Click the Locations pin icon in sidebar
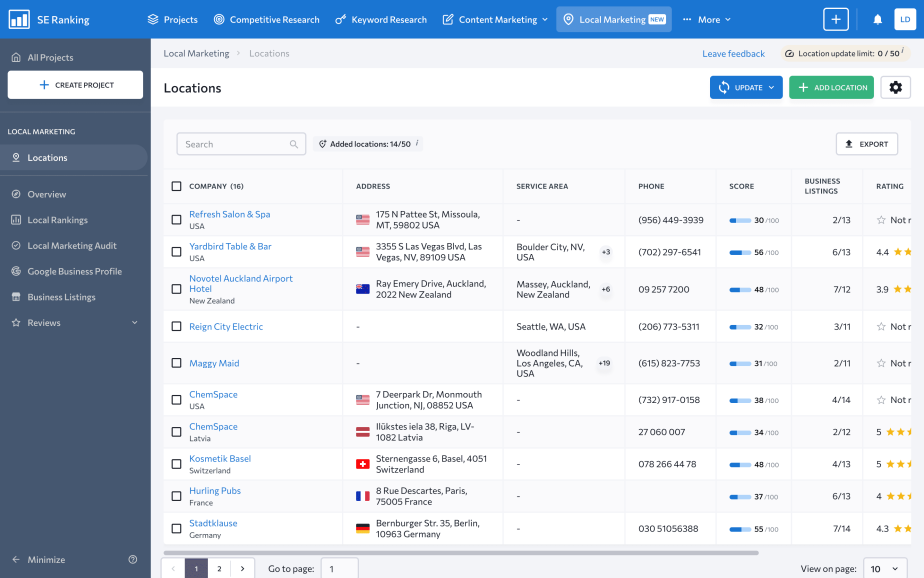 point(16,157)
